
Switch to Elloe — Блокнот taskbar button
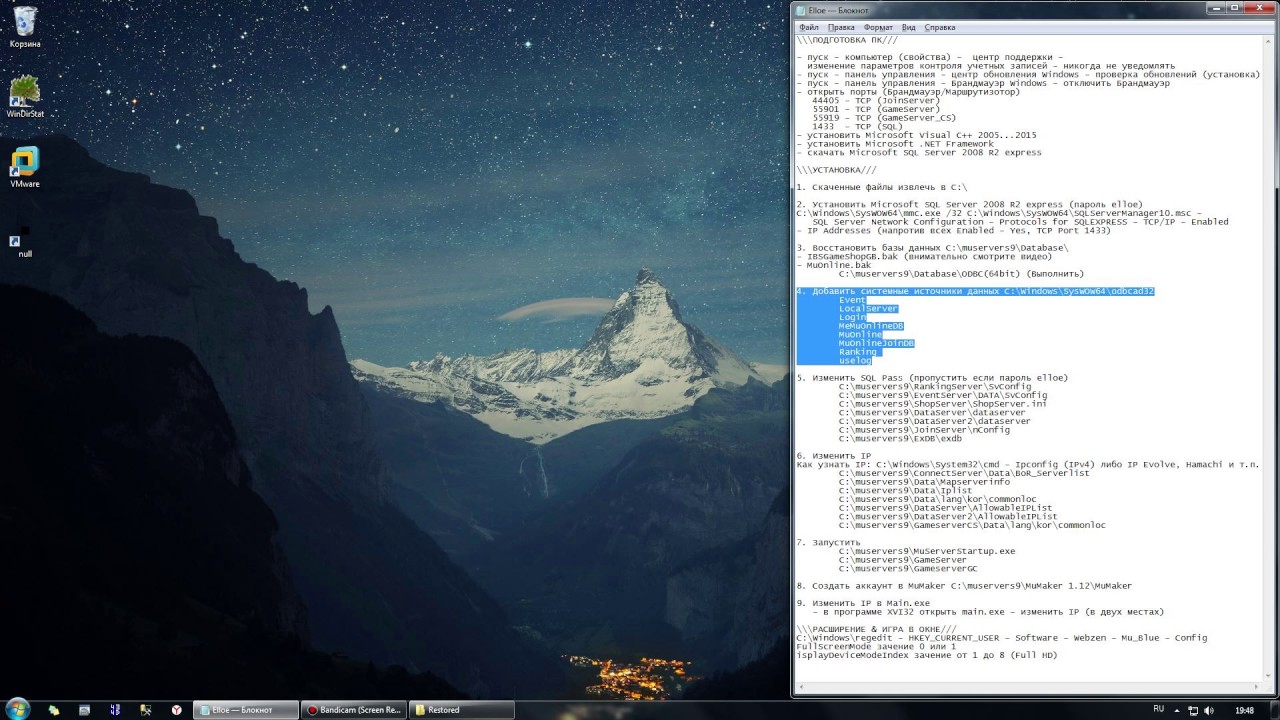coord(246,710)
